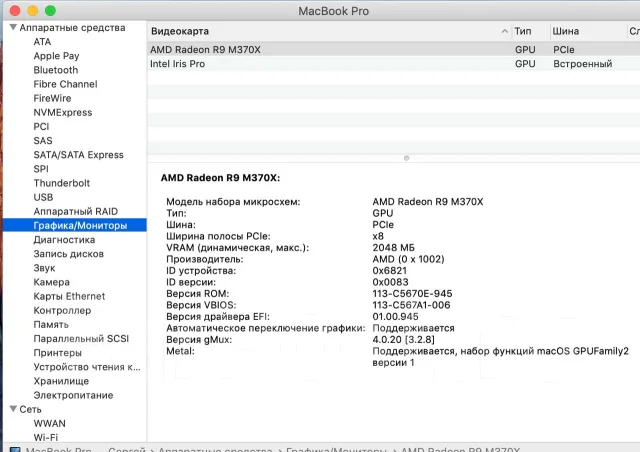
Task: Open USB sidebar entry
Action: (43, 197)
